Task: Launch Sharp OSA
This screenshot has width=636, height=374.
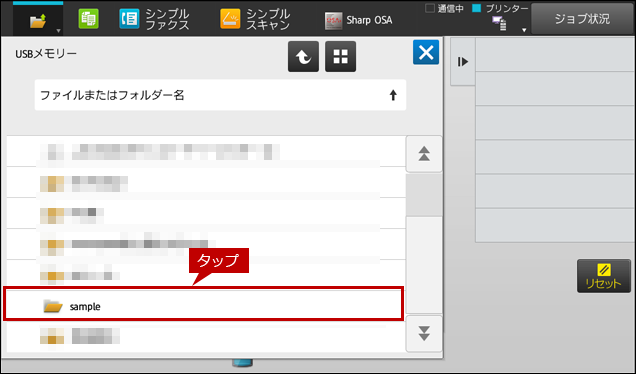Action: coord(359,20)
